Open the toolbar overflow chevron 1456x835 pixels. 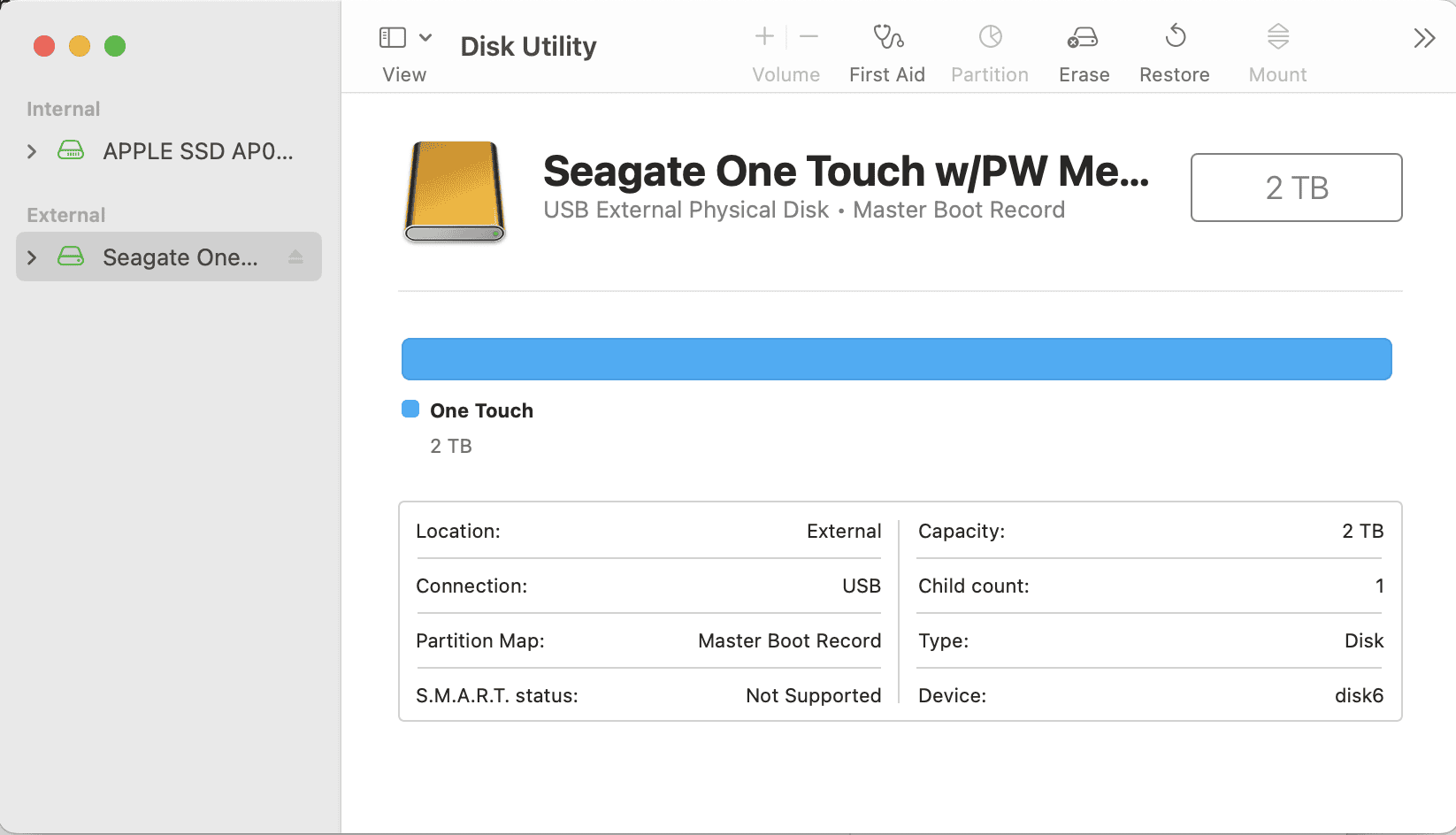tap(1423, 36)
